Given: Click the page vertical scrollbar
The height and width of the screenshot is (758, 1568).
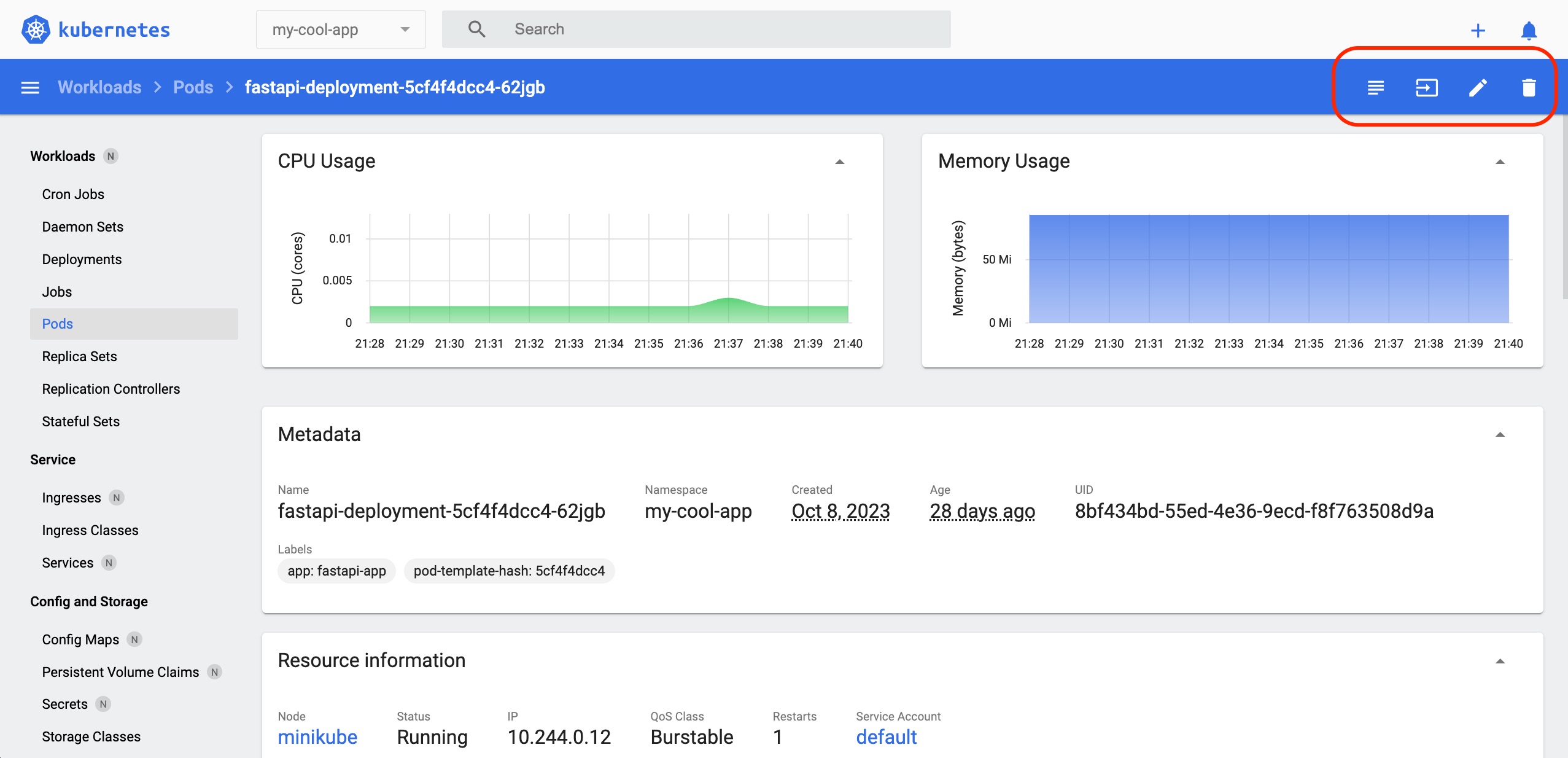Looking at the screenshot, I should [1565, 208].
